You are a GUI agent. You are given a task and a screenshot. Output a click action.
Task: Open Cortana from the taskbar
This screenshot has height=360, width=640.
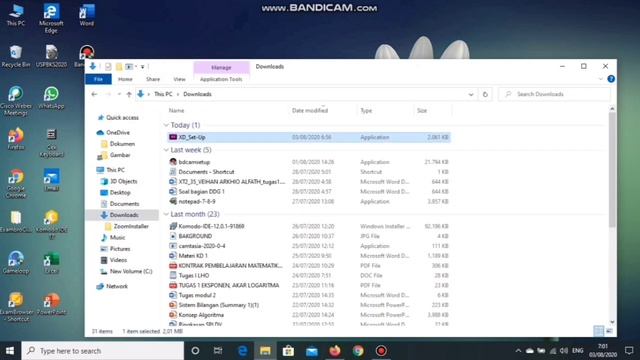click(196, 351)
